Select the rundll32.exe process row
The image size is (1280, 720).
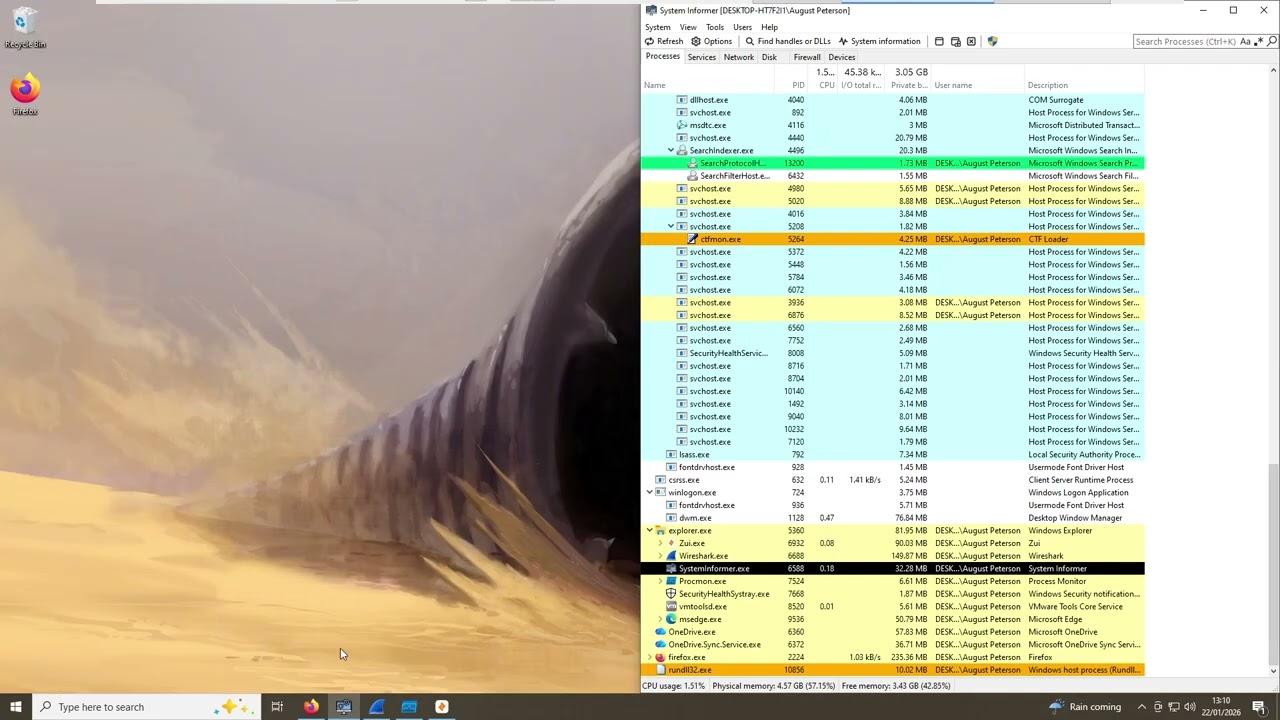[893, 670]
